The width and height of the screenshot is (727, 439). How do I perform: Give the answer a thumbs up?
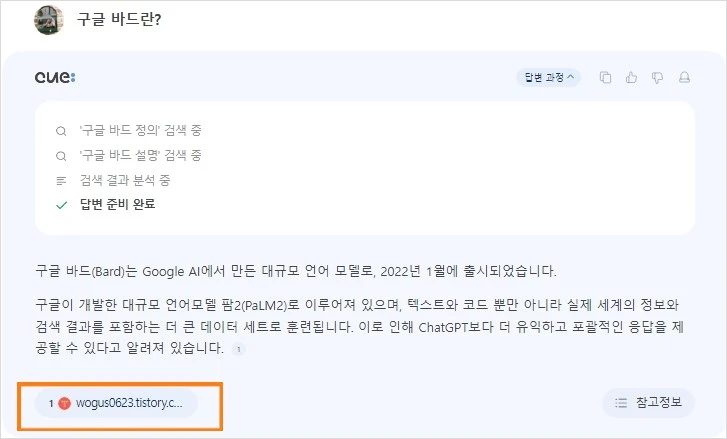click(x=631, y=77)
